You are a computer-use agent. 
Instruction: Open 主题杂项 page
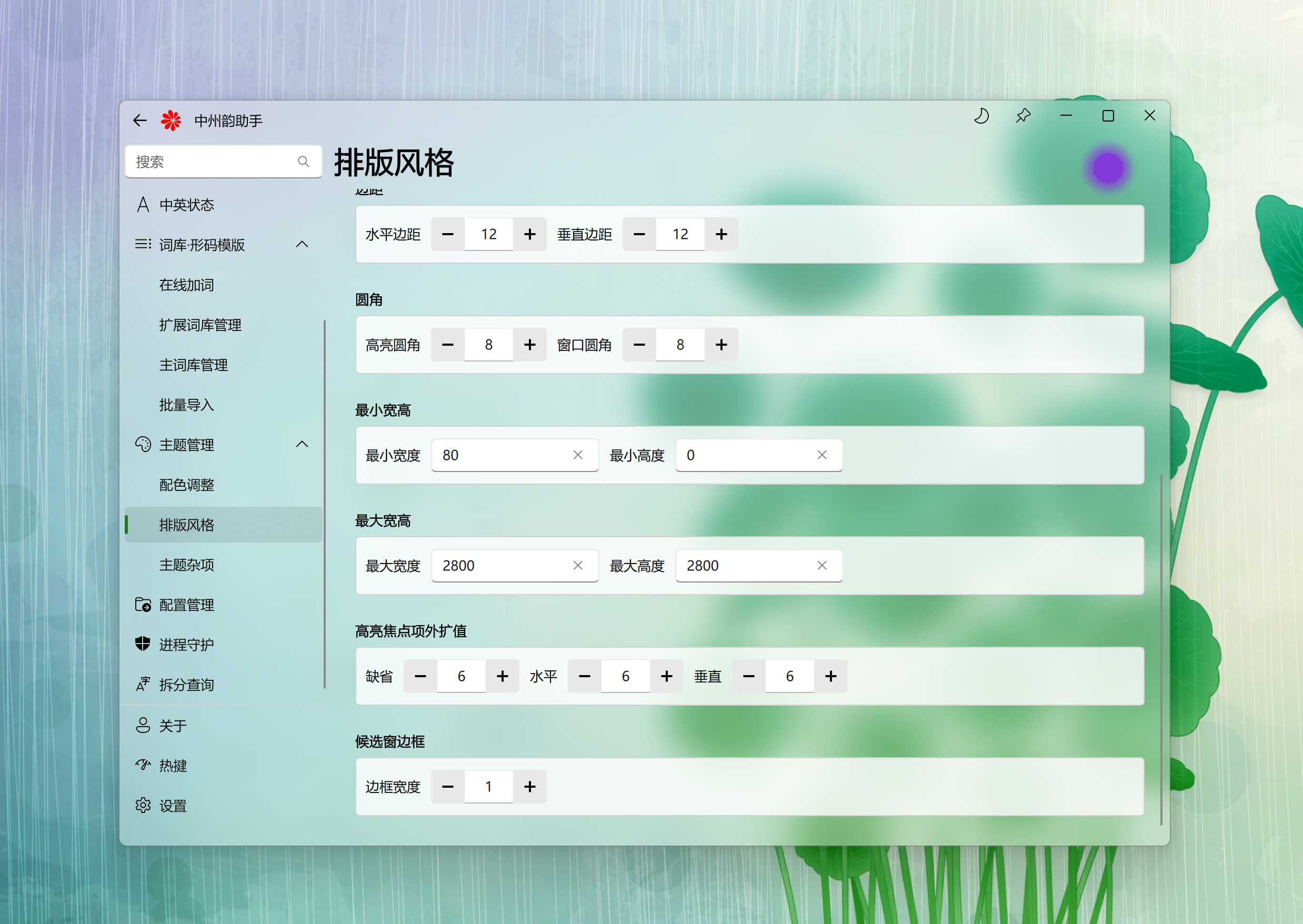click(187, 565)
